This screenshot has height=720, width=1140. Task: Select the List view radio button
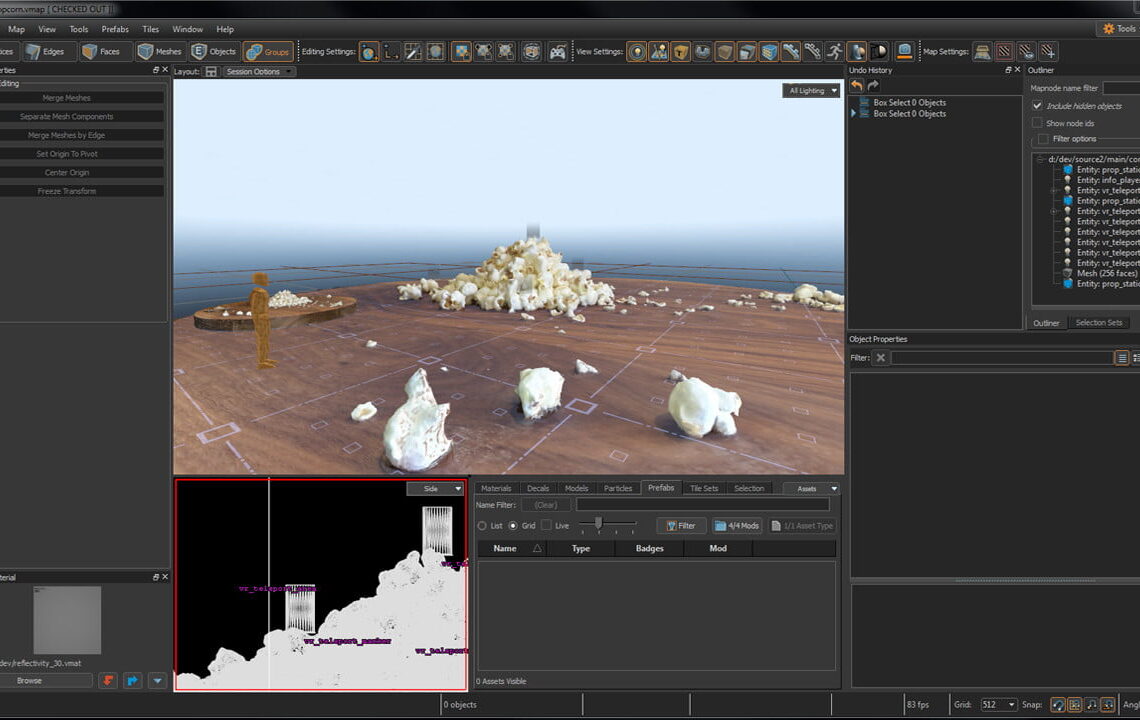[x=483, y=526]
